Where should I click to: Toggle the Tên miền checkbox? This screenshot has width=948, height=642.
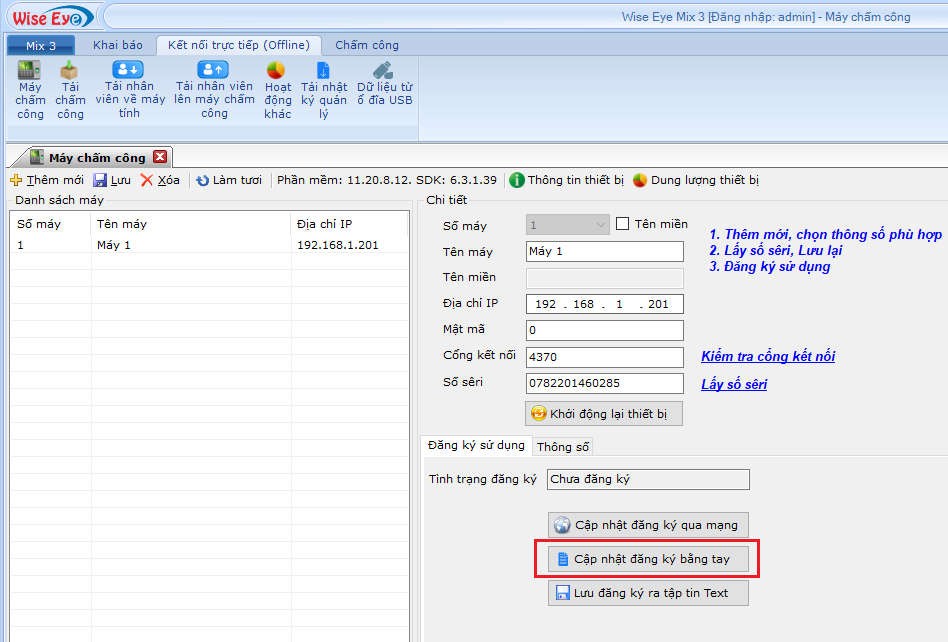coord(622,224)
